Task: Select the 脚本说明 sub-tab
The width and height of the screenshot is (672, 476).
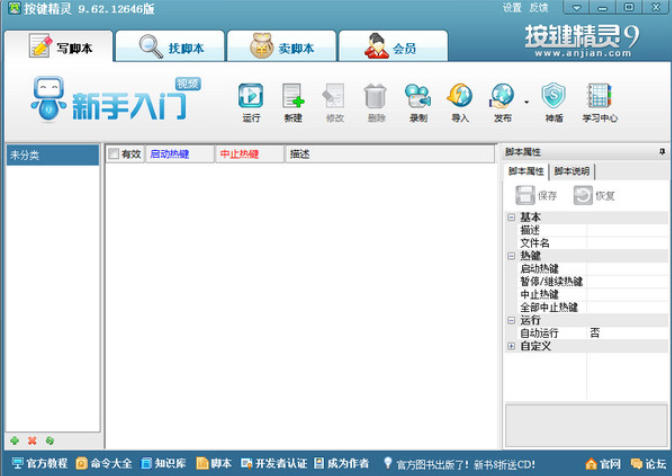Action: point(572,171)
